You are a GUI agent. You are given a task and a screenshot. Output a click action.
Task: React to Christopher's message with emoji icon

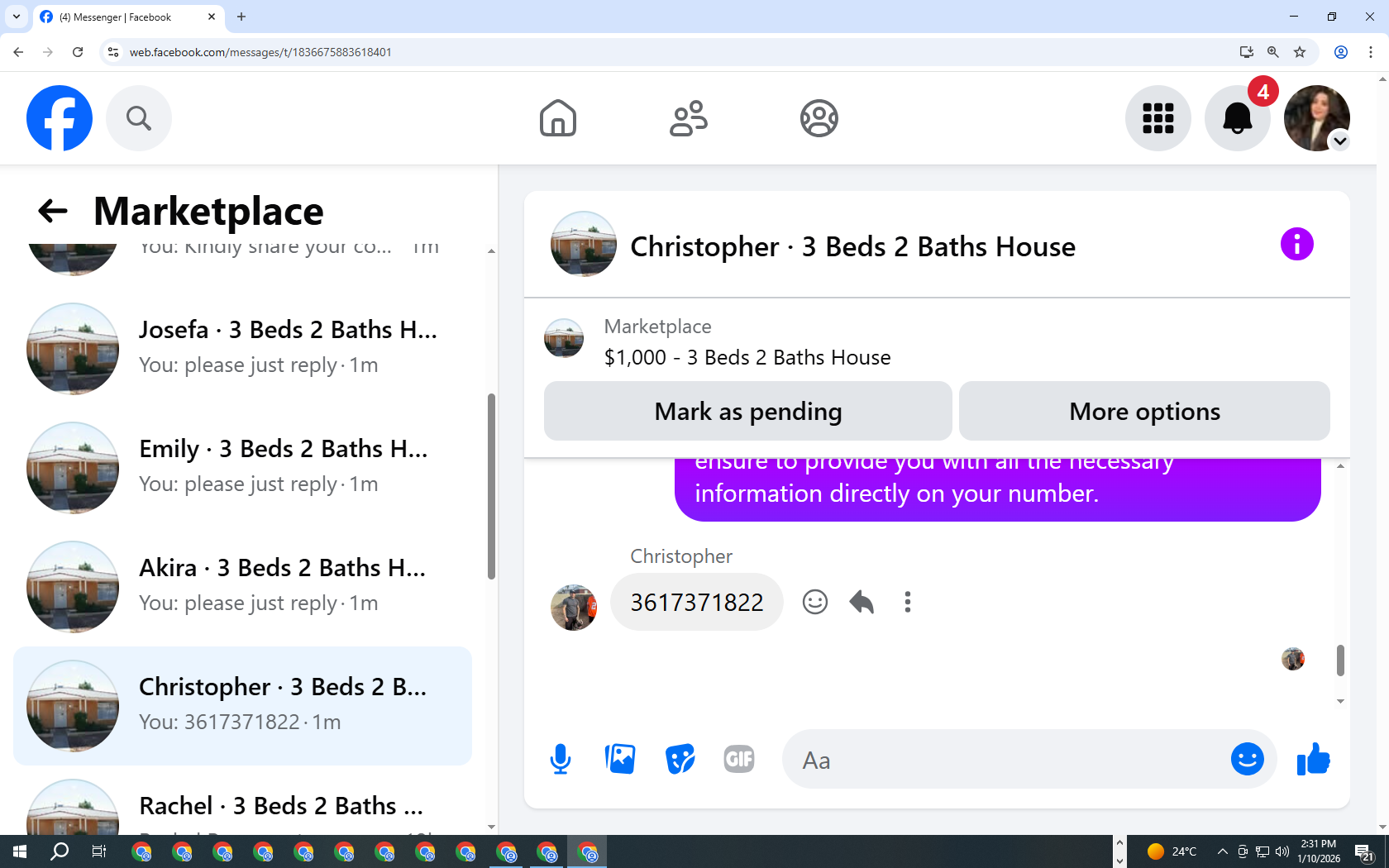click(x=815, y=602)
